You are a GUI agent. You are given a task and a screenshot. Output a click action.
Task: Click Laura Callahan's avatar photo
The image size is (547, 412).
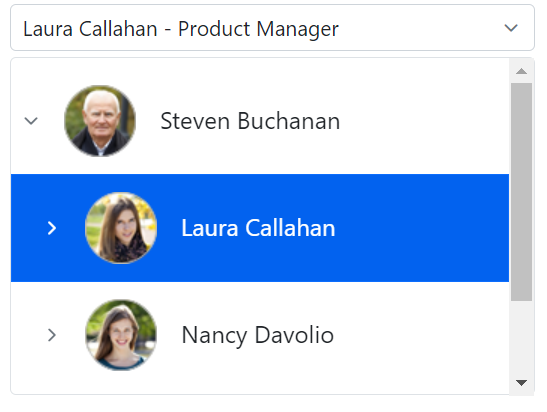click(x=121, y=228)
